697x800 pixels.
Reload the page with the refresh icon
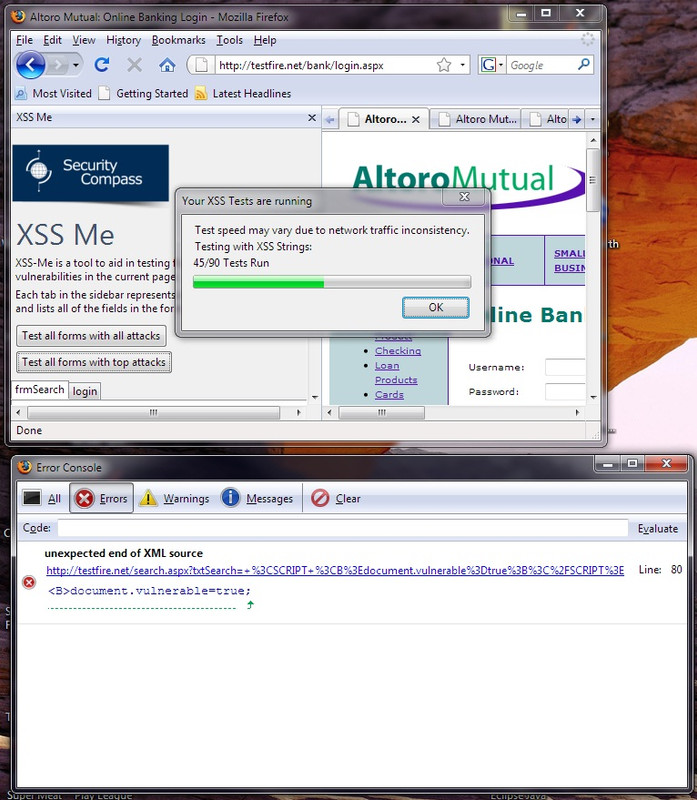102,65
